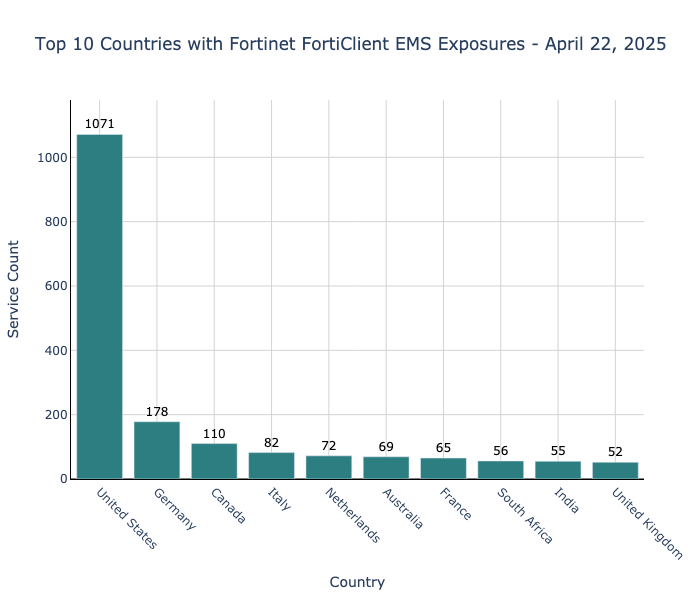Image resolution: width=700 pixels, height=600 pixels.
Task: Click the Australia axis label
Action: click(x=403, y=508)
